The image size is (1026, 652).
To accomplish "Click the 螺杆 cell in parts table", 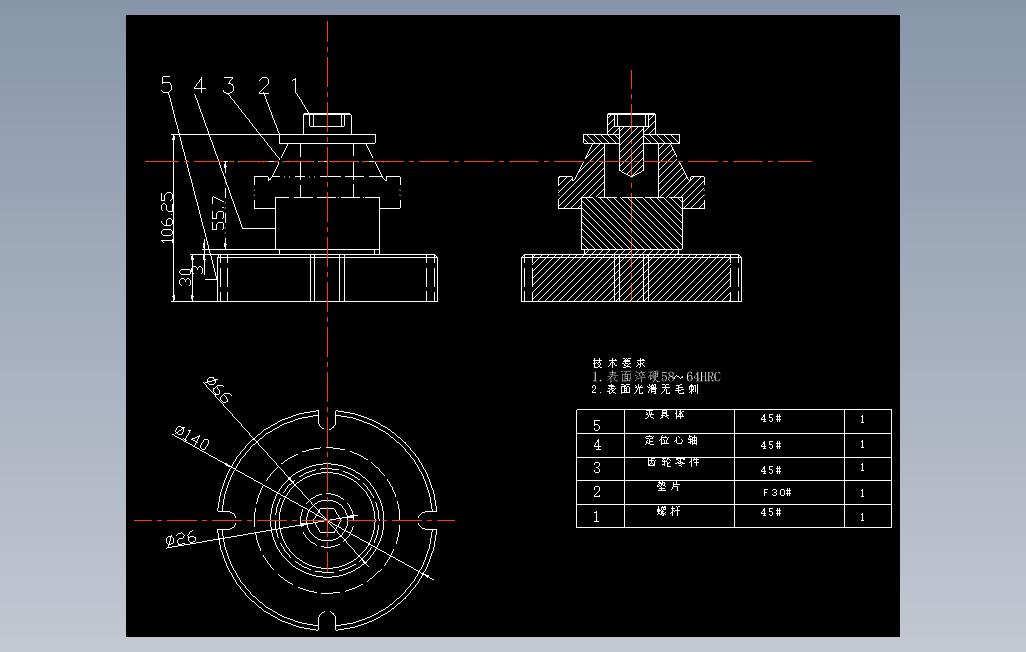I will pyautogui.click(x=679, y=516).
